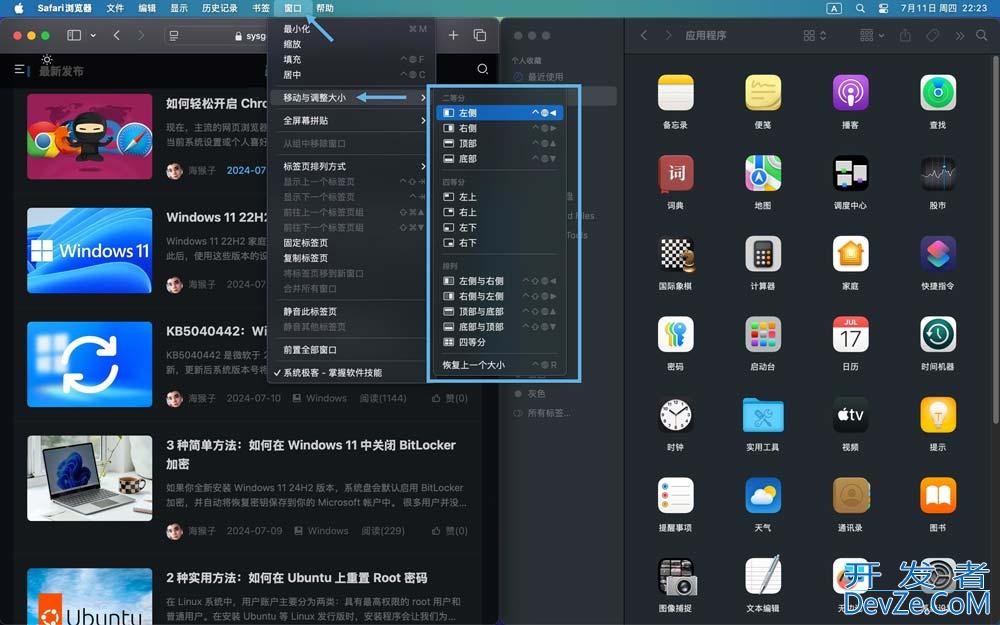1000x625 pixels.
Task: Open Finder grouping options dropdown
Action: (x=872, y=35)
